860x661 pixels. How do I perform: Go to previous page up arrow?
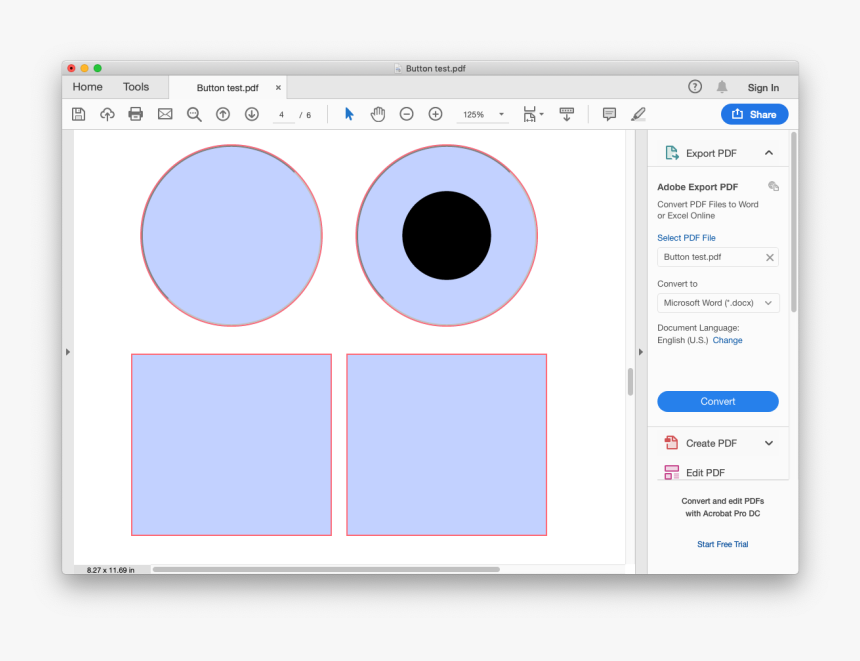click(x=223, y=114)
